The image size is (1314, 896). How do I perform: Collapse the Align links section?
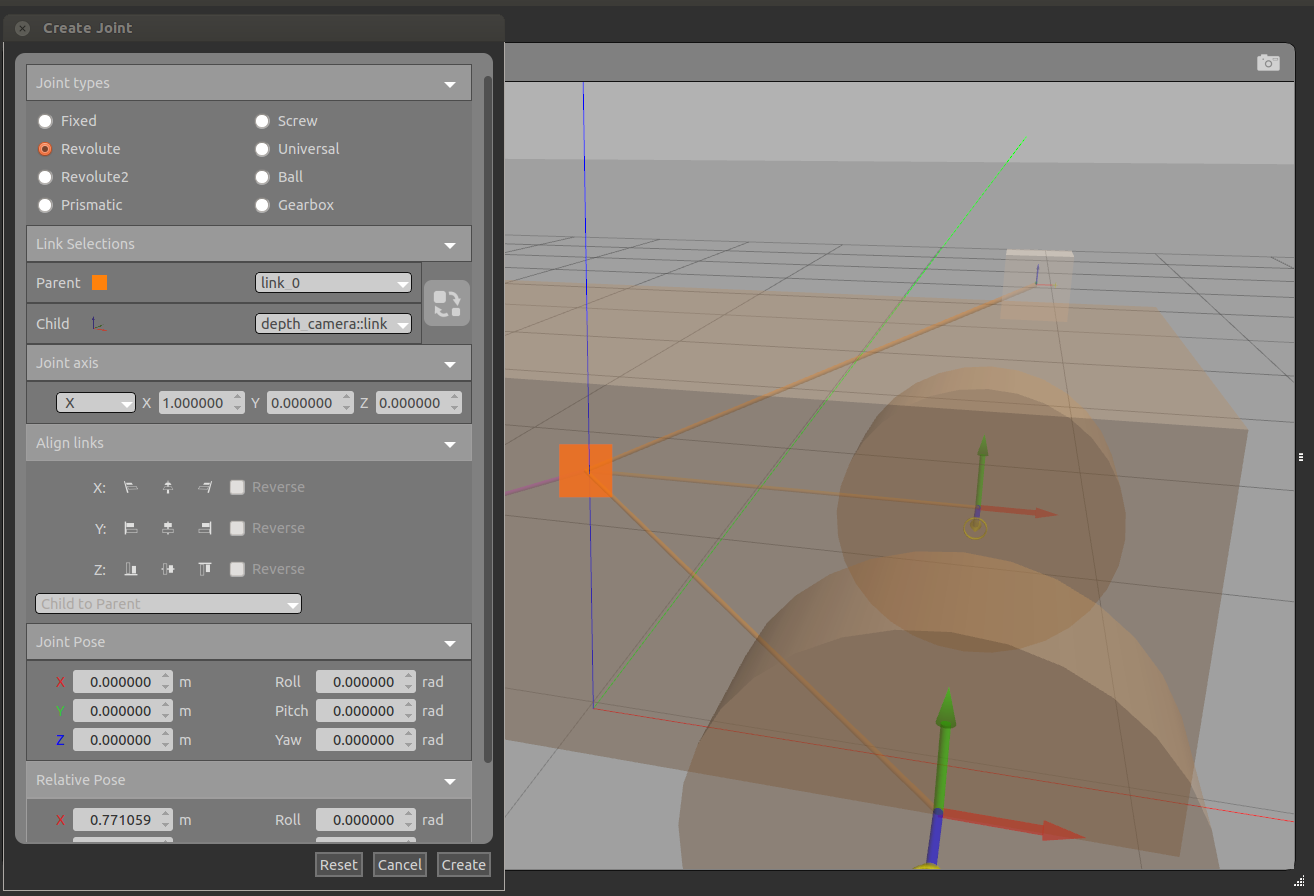coord(249,443)
